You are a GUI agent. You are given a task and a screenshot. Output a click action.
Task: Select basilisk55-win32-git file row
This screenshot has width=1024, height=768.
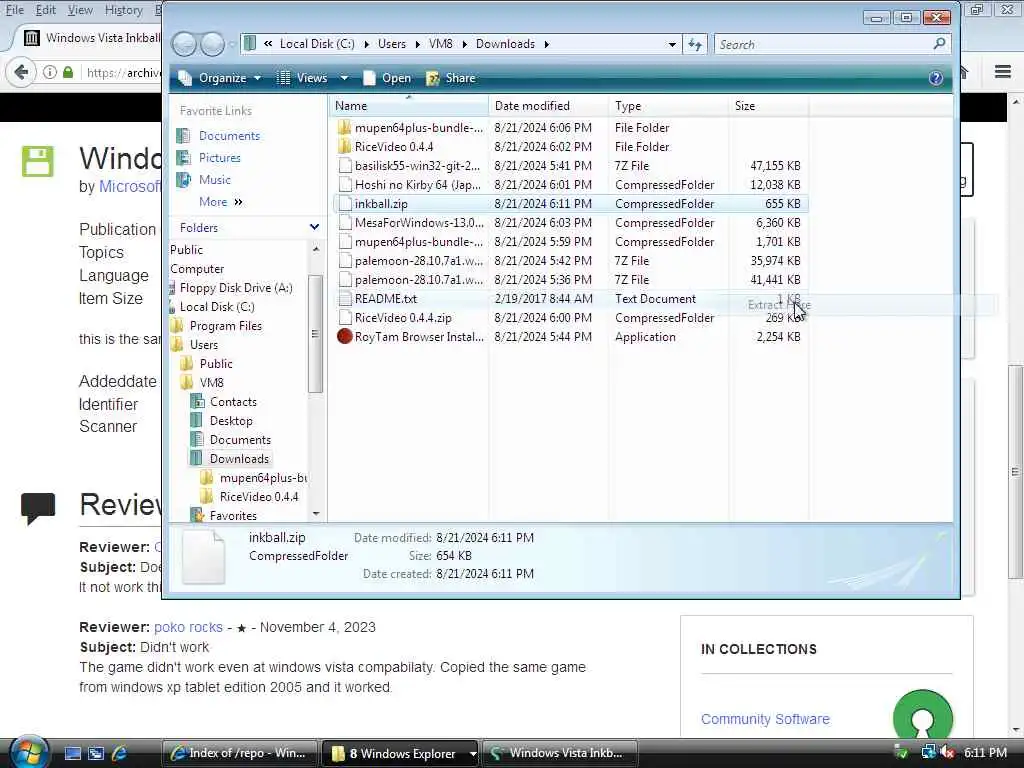[570, 166]
